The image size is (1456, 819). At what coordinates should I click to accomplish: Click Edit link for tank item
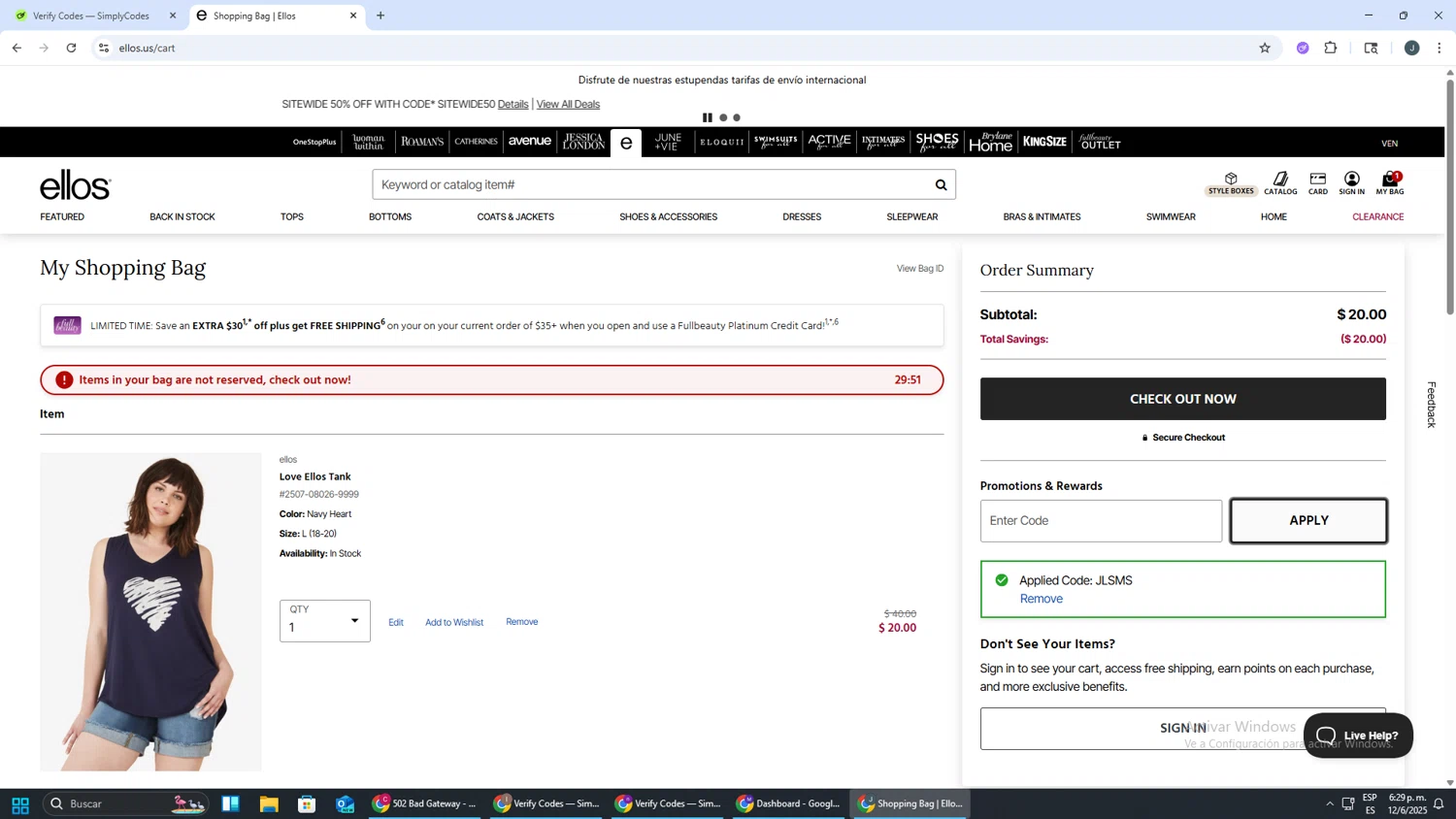396,623
